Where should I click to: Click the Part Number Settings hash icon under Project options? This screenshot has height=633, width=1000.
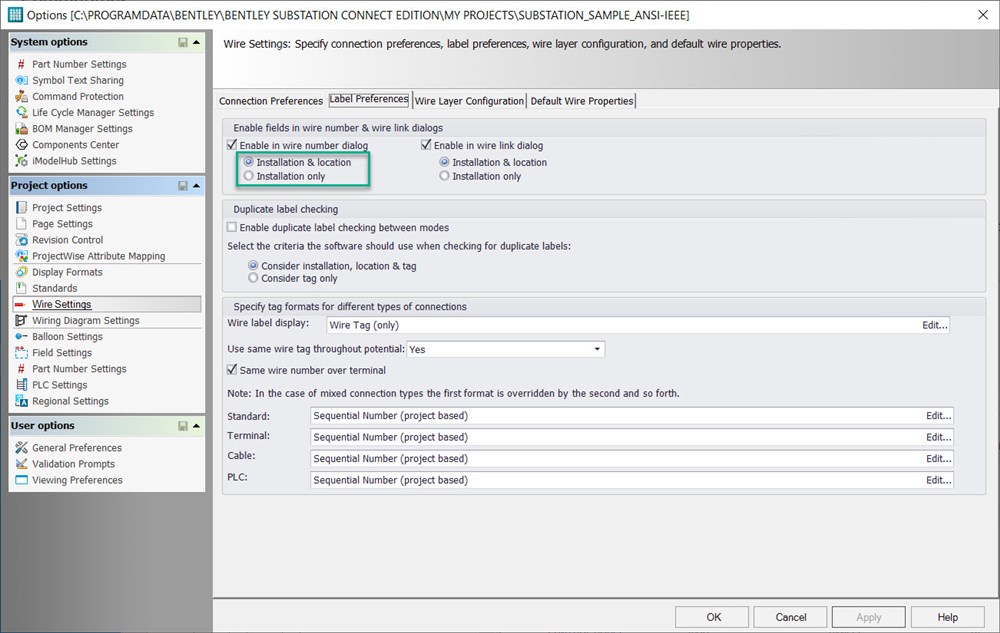[21, 369]
